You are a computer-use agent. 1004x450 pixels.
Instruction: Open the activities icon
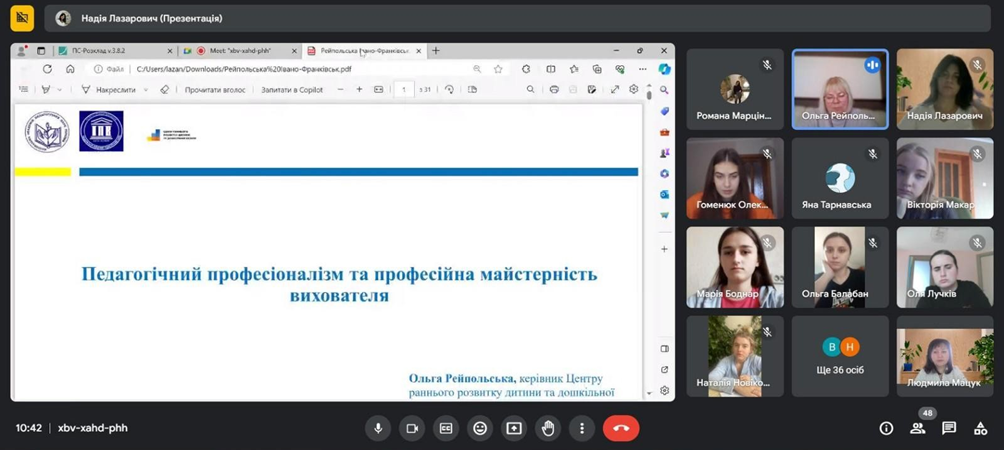pyautogui.click(x=980, y=428)
